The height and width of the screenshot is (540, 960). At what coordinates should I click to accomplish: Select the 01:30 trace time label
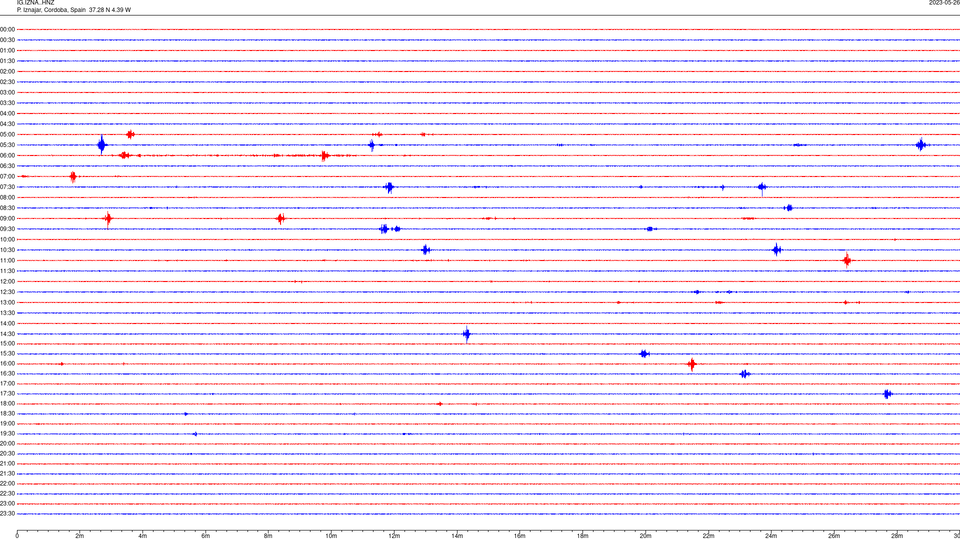7,61
